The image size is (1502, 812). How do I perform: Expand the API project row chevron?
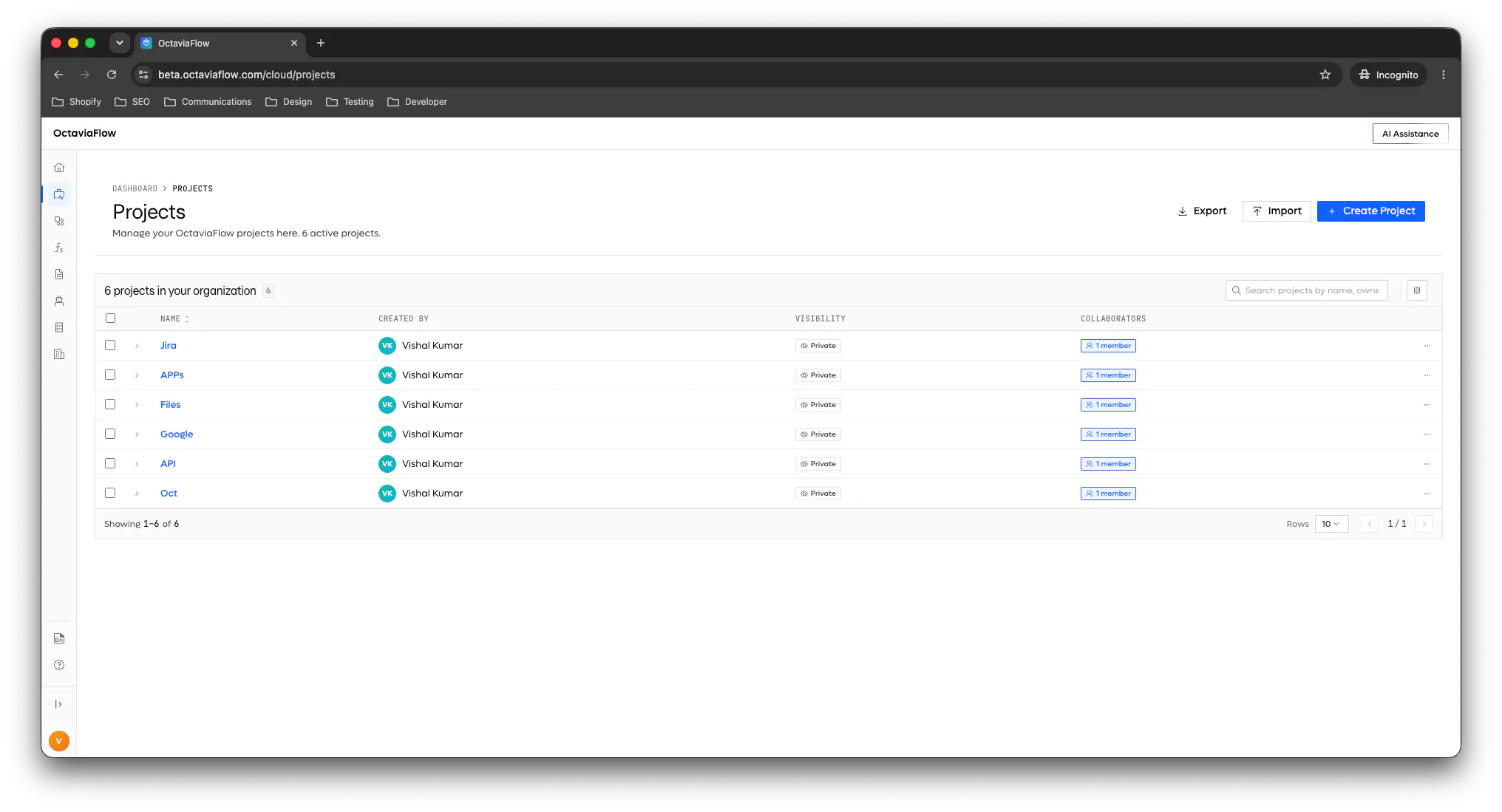[x=137, y=464]
